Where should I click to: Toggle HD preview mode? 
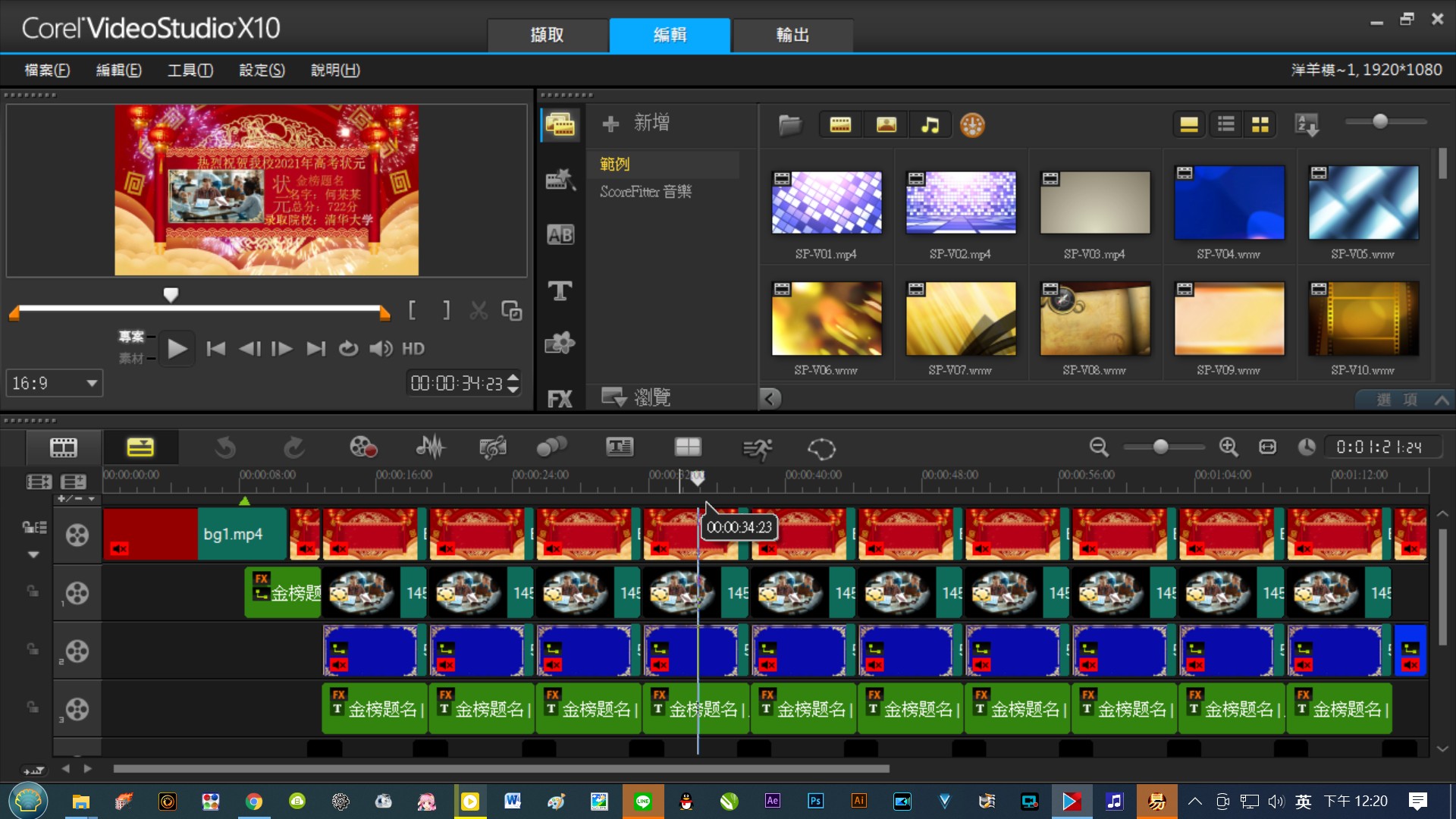click(x=413, y=349)
